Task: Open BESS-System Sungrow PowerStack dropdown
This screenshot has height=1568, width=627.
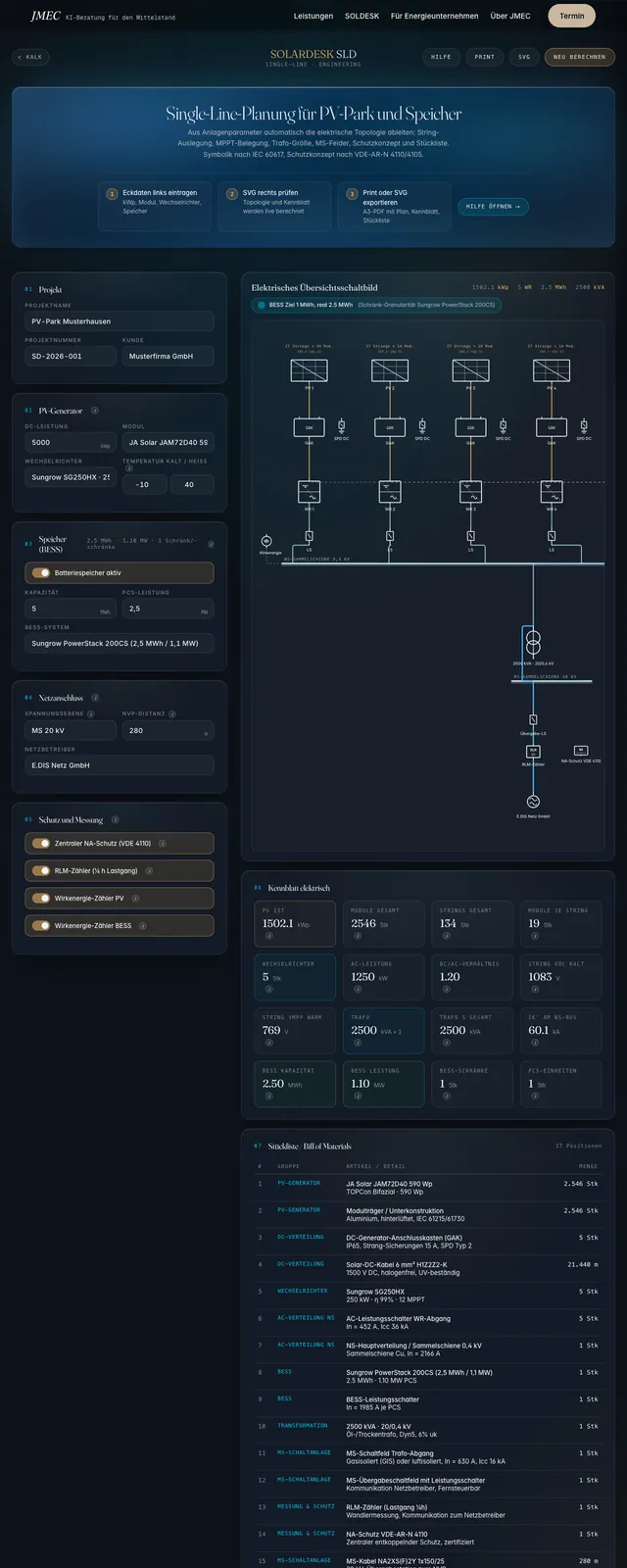Action: click(120, 644)
